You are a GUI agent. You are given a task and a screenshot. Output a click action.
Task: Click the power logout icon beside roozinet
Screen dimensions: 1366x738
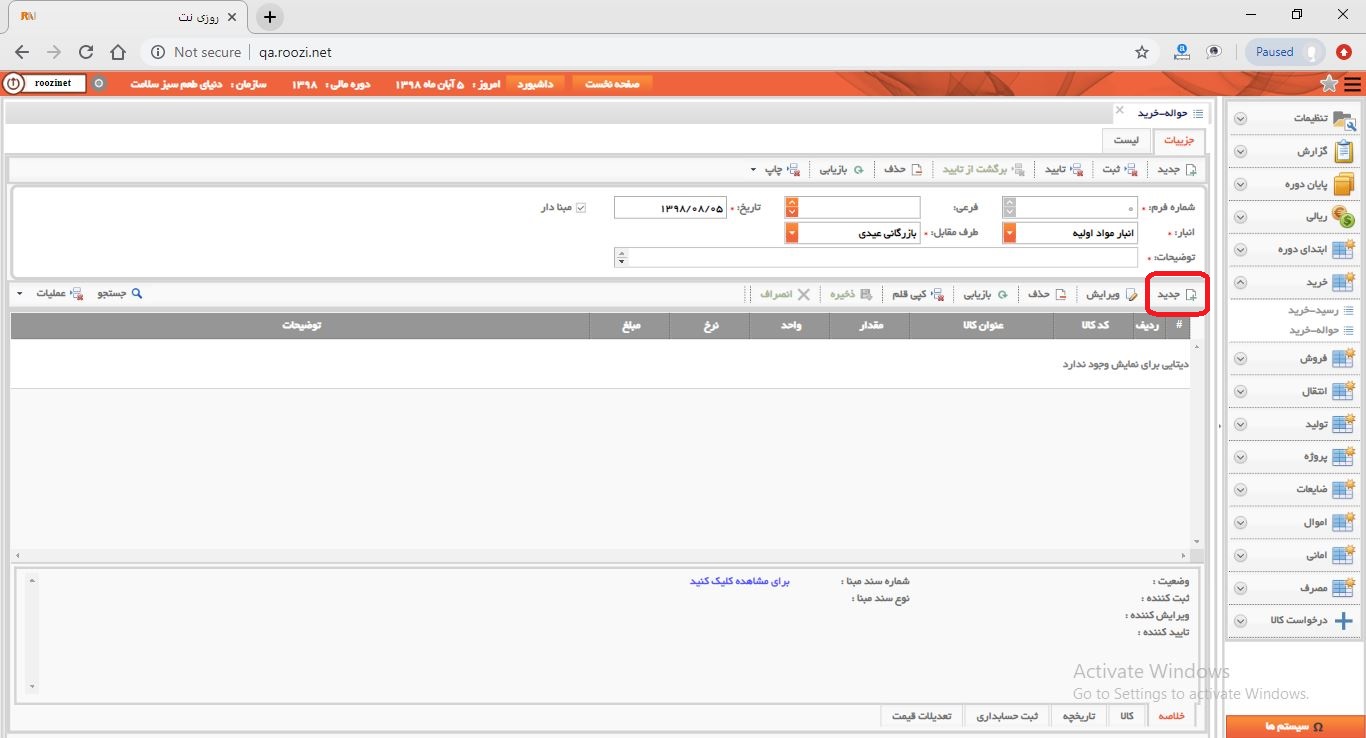(x=13, y=84)
